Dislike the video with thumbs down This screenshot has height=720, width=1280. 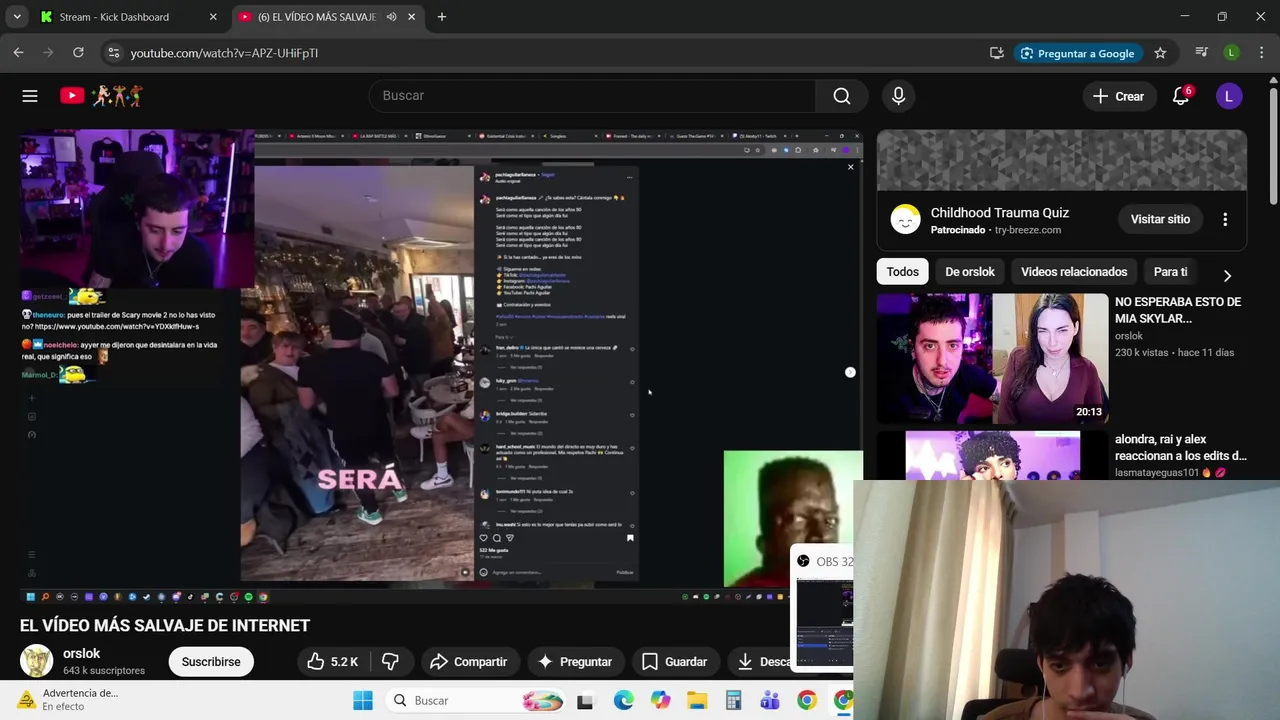pos(391,662)
